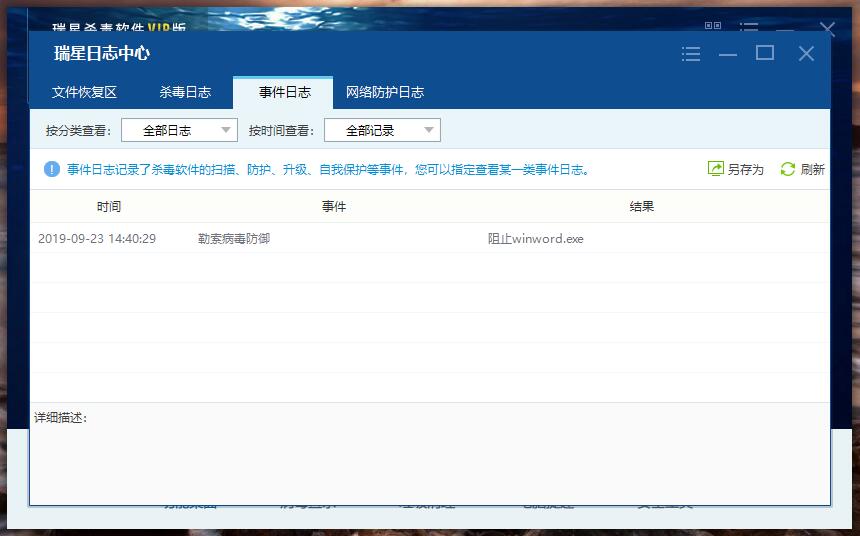Click the blue info exclamation icon
The image size is (860, 536).
tap(52, 169)
